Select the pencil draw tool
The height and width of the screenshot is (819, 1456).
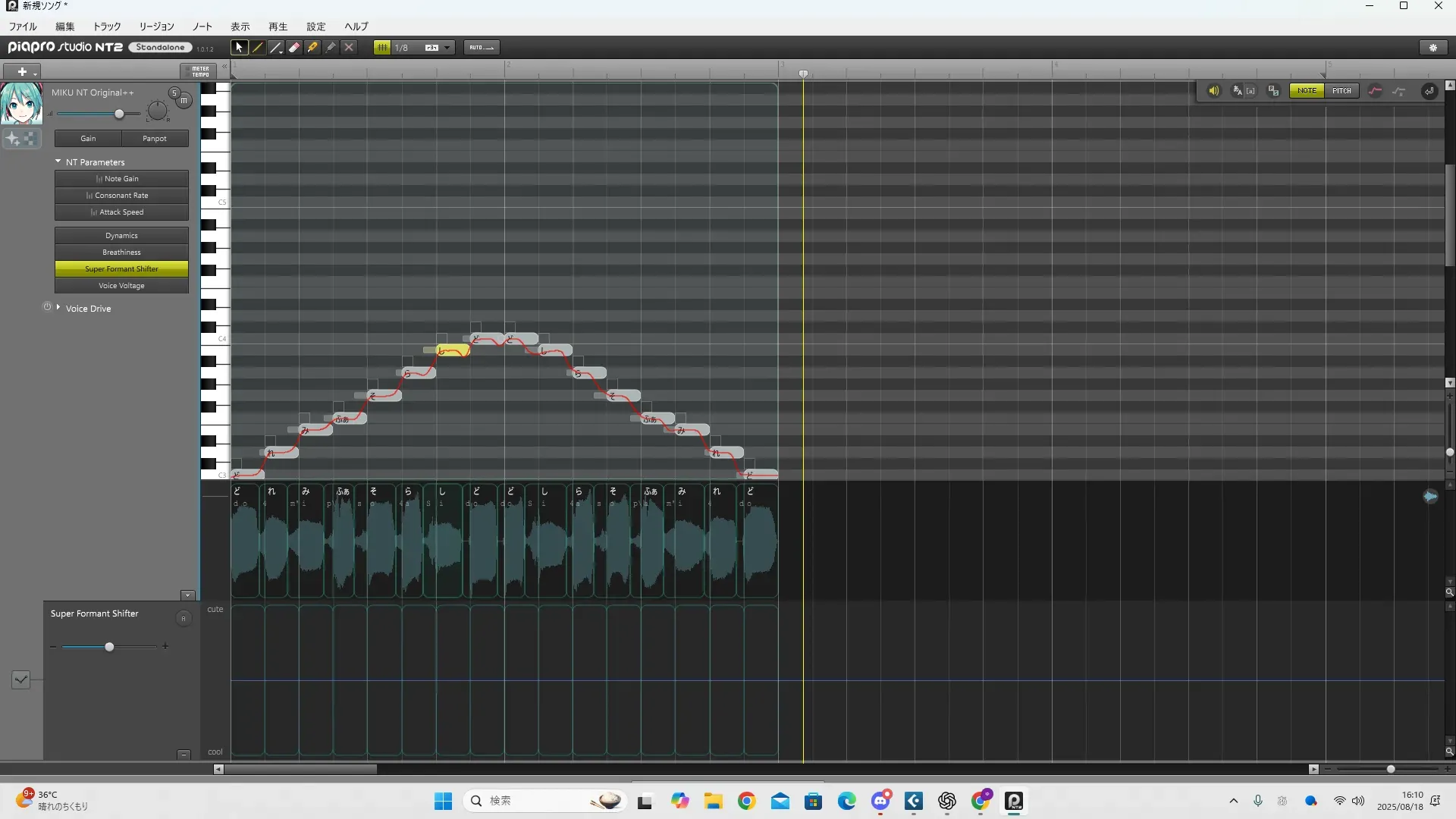[x=258, y=47]
